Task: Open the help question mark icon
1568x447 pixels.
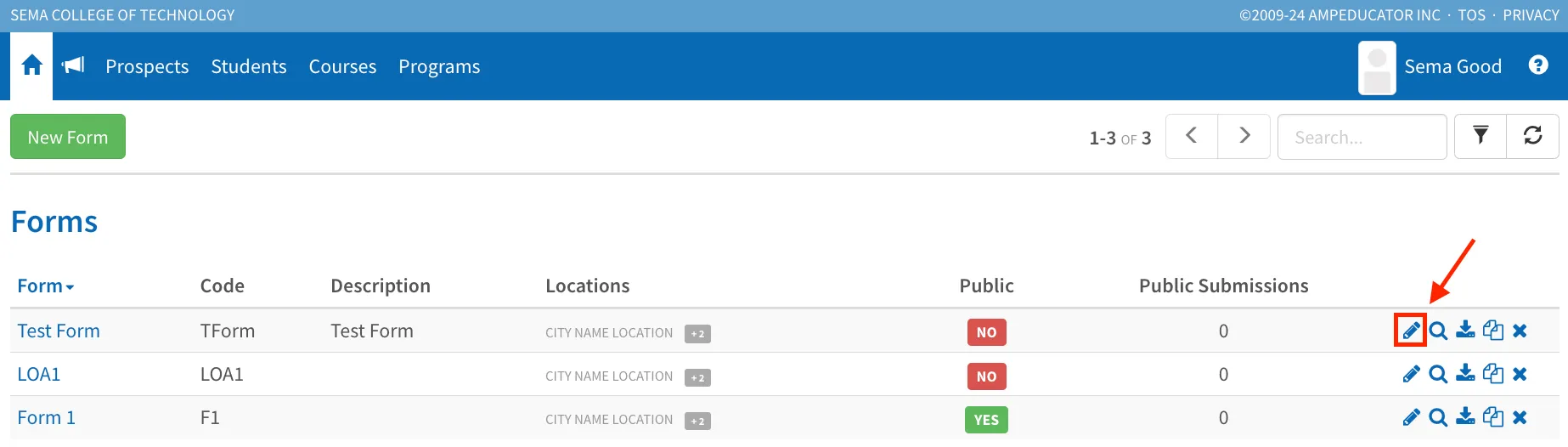Action: click(1537, 65)
